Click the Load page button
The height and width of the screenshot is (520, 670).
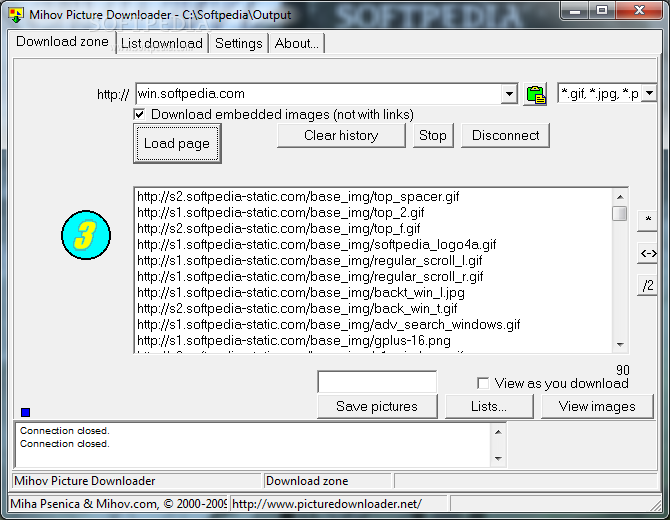(x=177, y=144)
